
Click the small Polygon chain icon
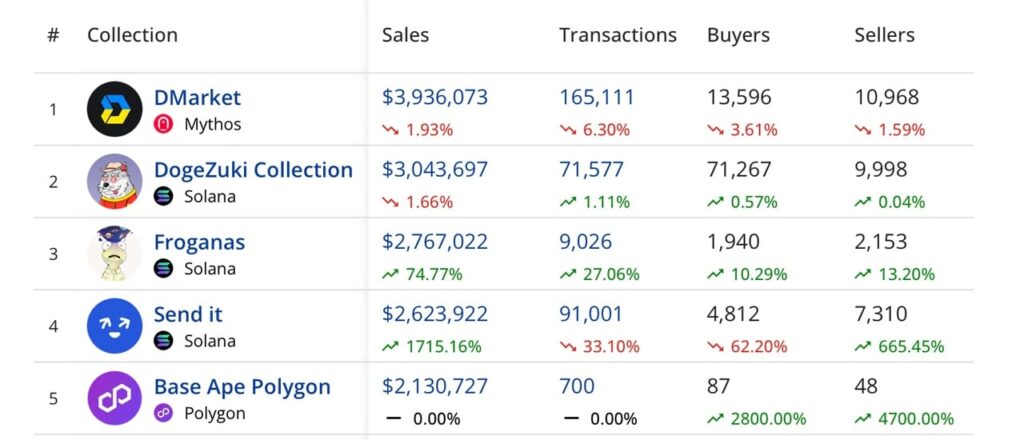(x=164, y=413)
